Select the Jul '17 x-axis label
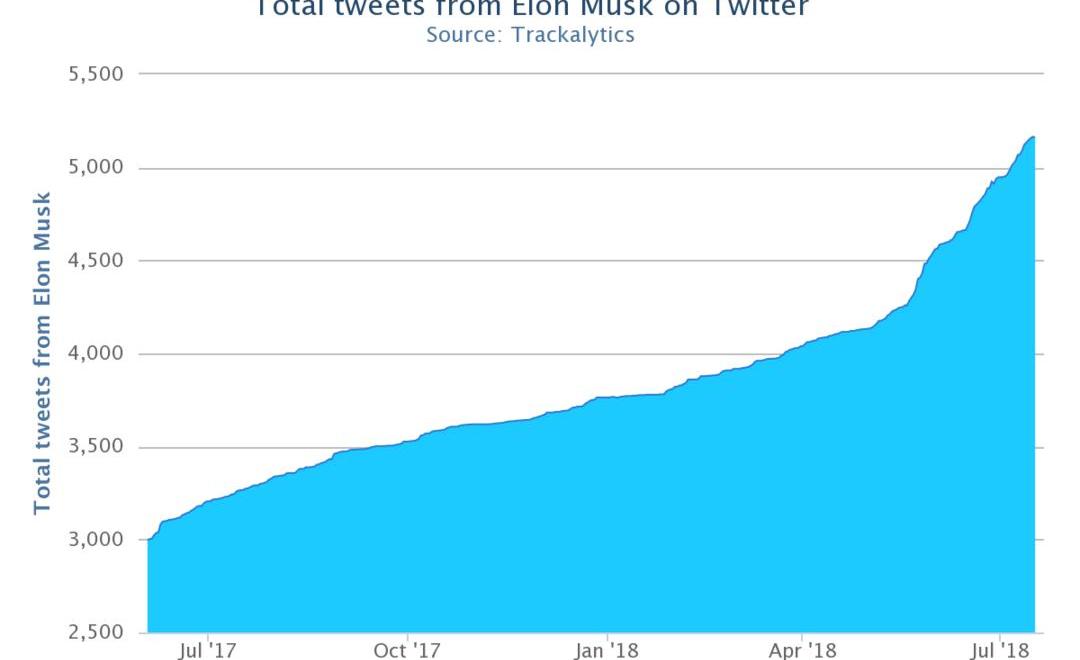 tap(208, 651)
